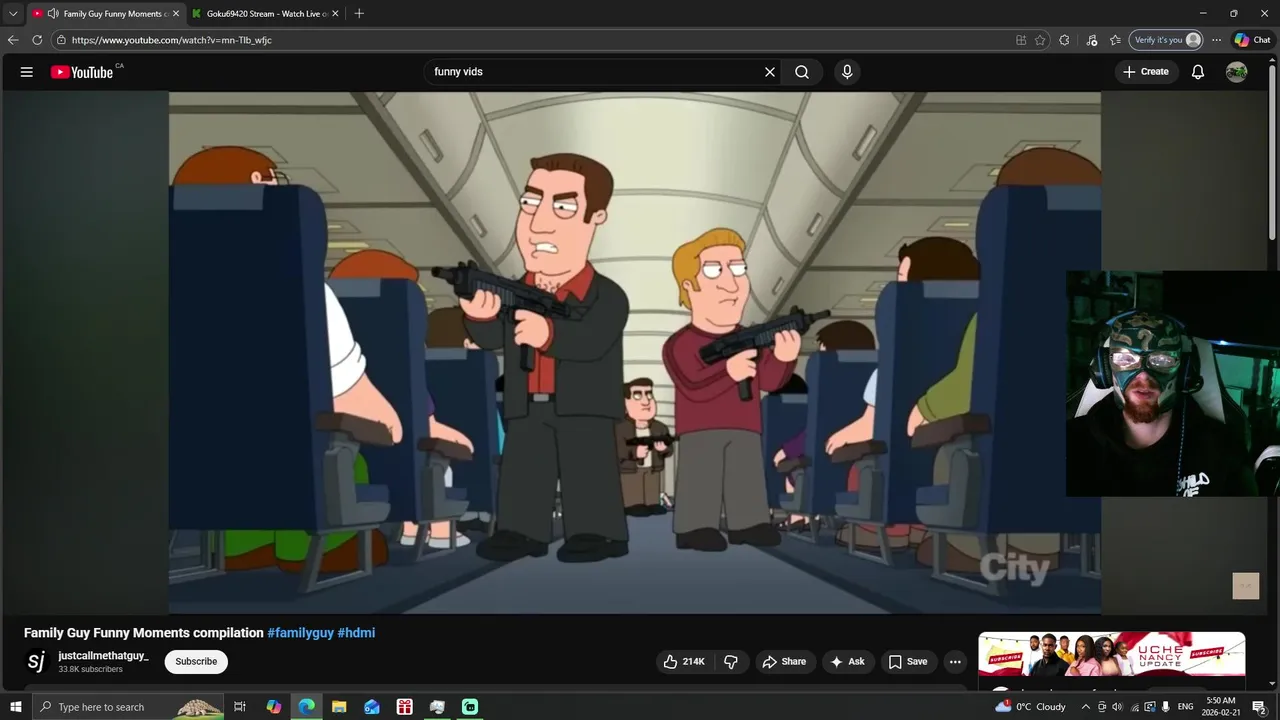Open the Action Center notifications icon
Viewport: 1280px width, 720px height.
coord(1259,707)
